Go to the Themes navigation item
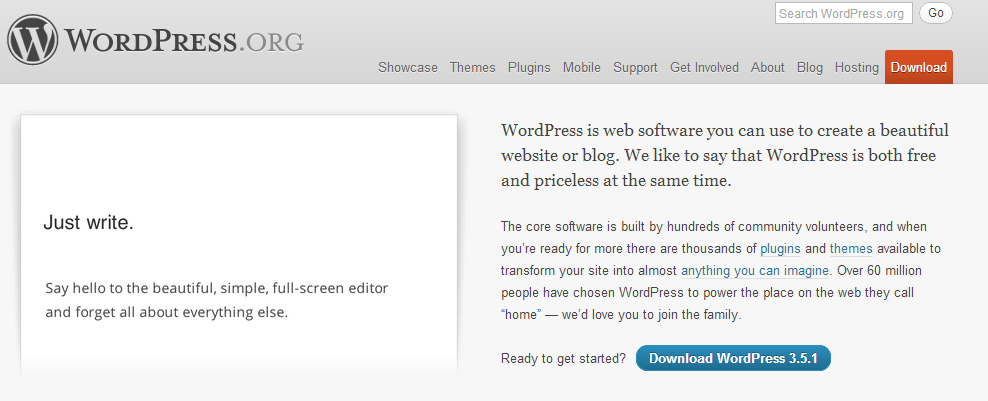The height and width of the screenshot is (401, 988). point(472,68)
